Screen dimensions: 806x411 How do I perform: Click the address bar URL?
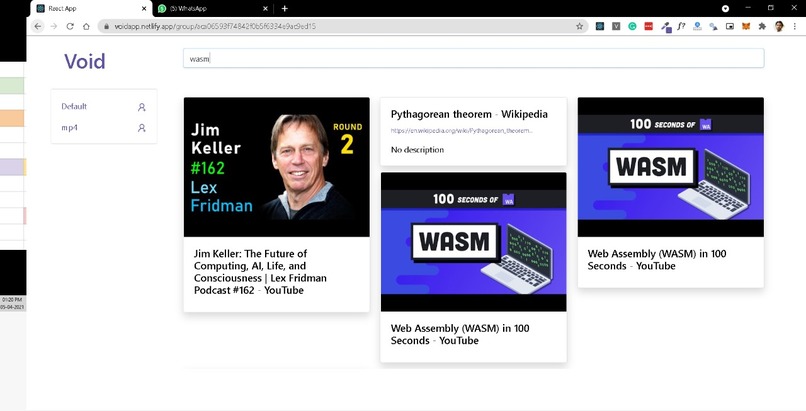pyautogui.click(x=214, y=26)
